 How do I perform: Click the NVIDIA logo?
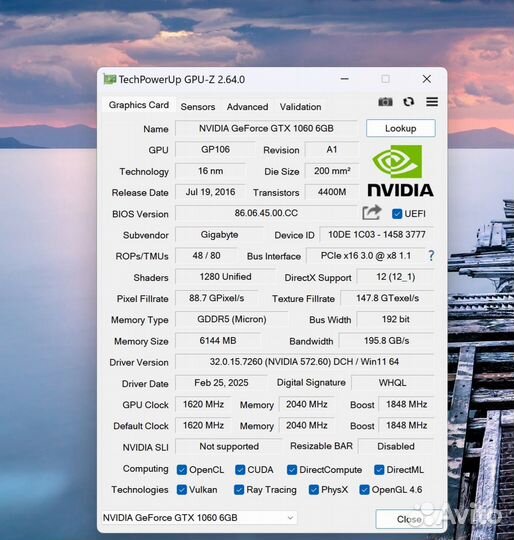400,171
